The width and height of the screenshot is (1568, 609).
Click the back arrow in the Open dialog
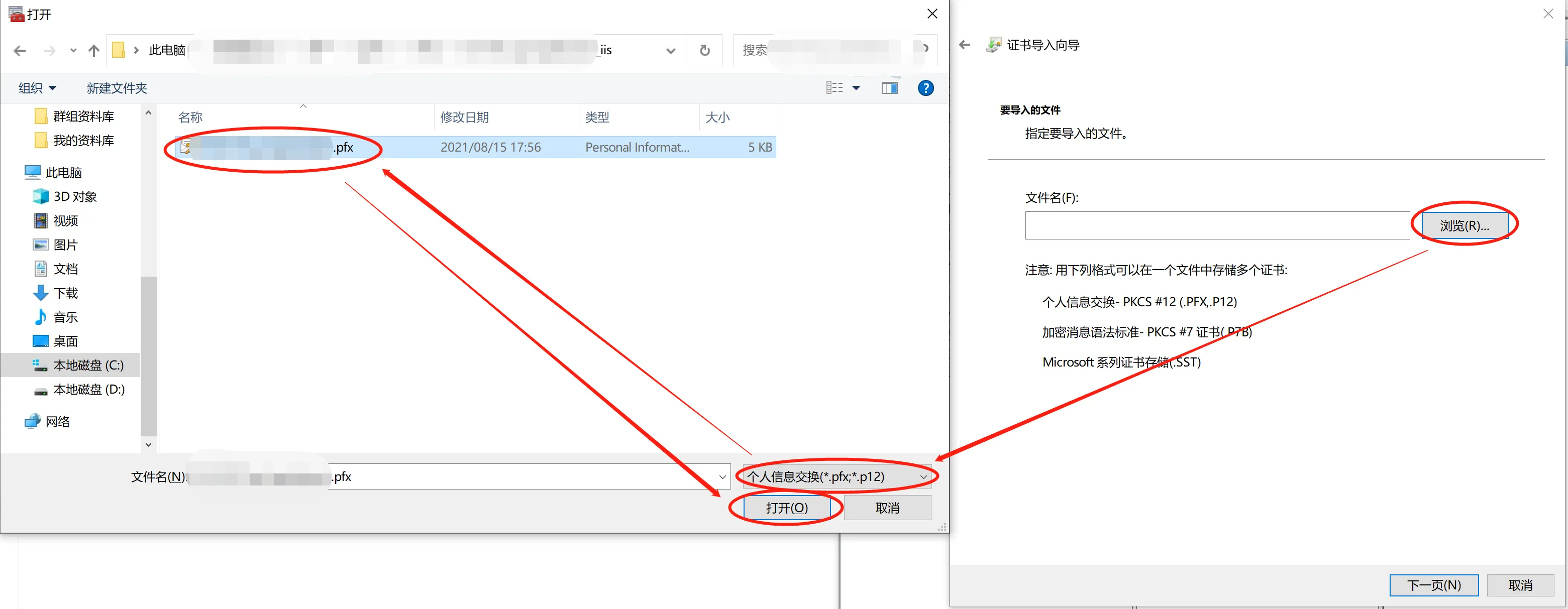[x=20, y=51]
